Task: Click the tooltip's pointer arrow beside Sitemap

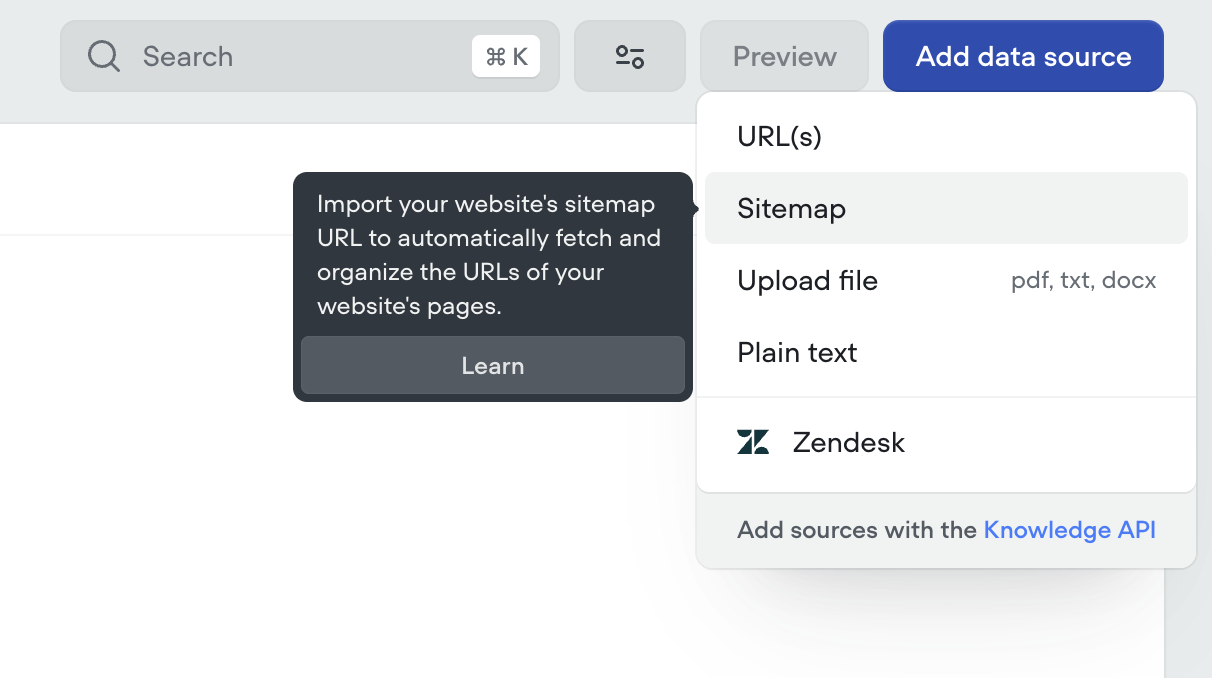Action: pos(696,209)
